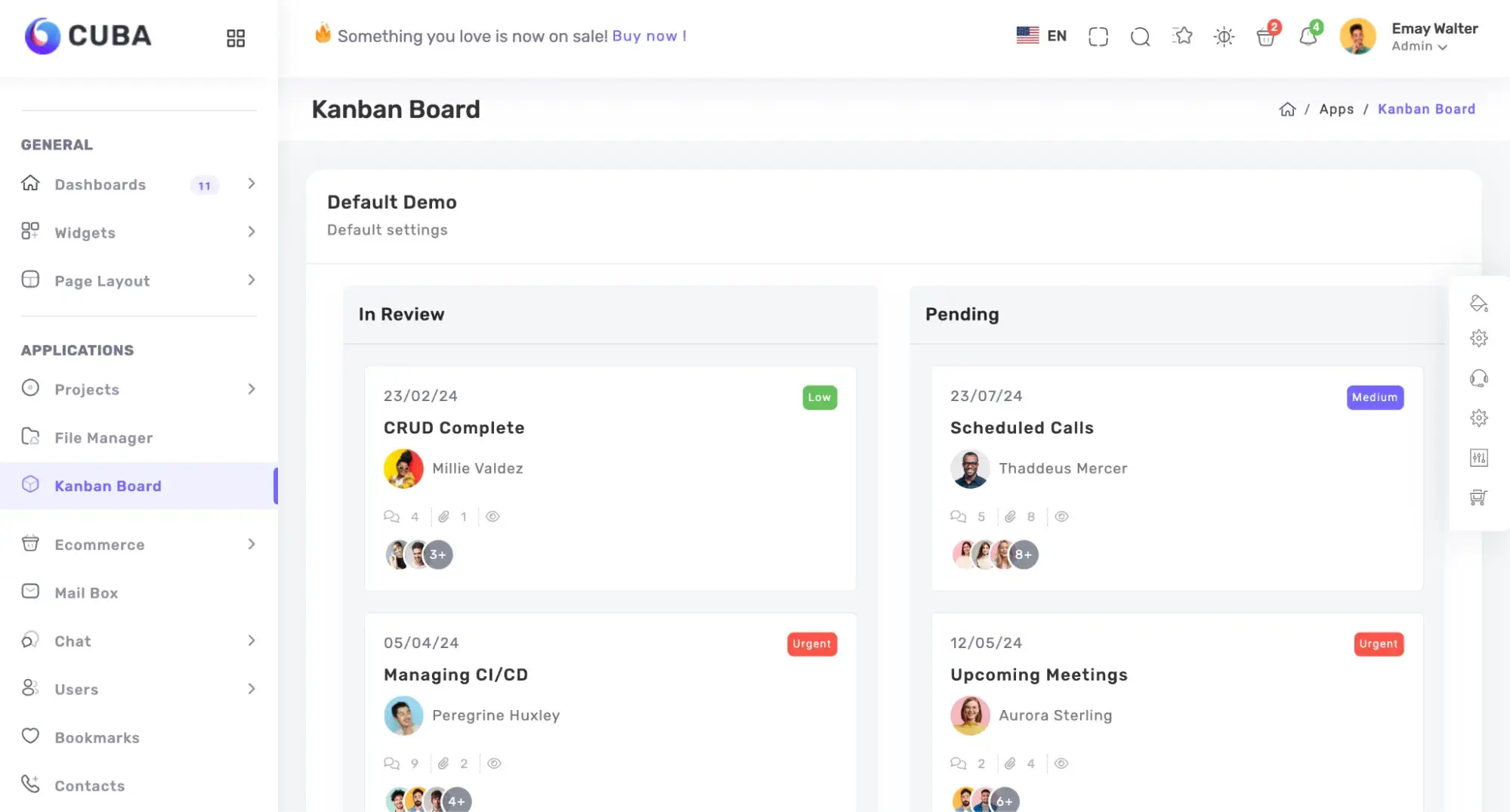This screenshot has height=812, width=1510.
Task: Toggle the eye icon on Upcoming Meetings
Action: 1061,764
